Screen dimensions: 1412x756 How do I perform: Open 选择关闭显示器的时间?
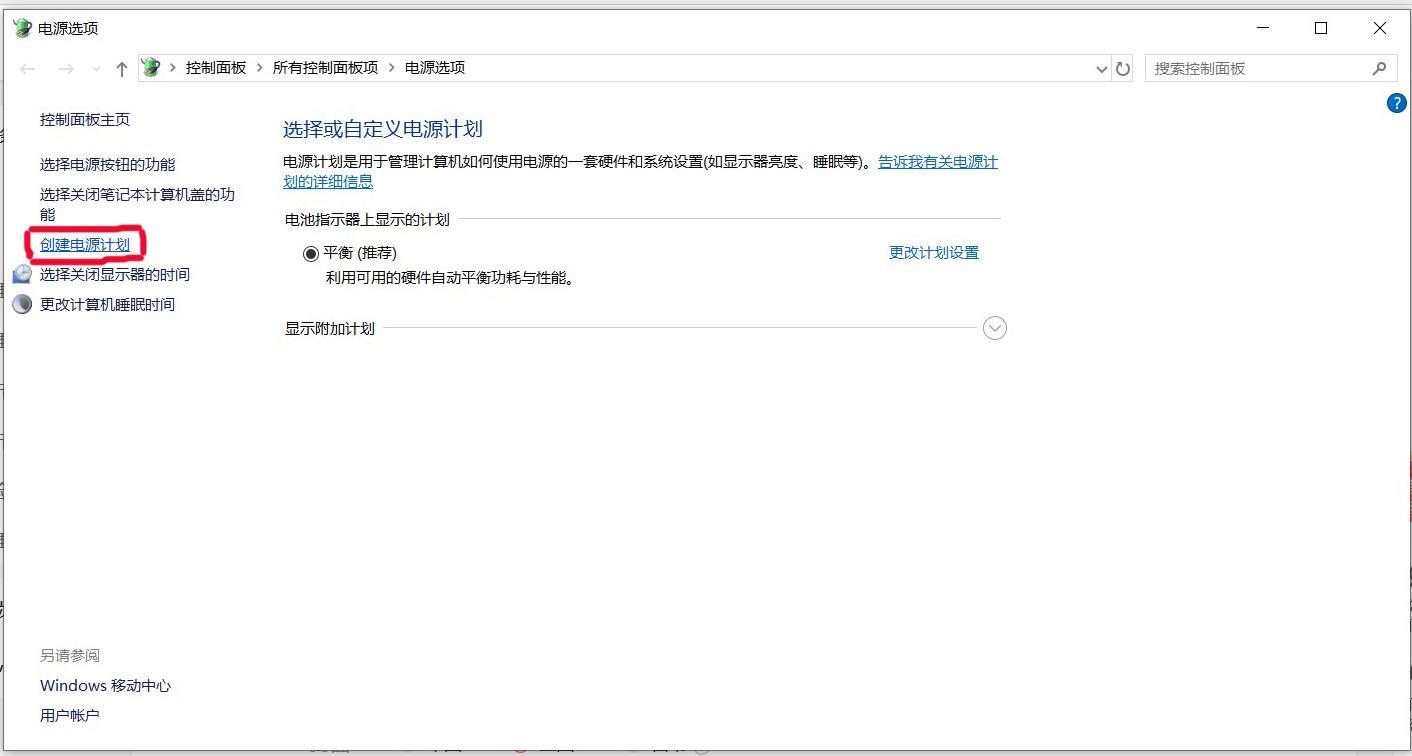[115, 274]
